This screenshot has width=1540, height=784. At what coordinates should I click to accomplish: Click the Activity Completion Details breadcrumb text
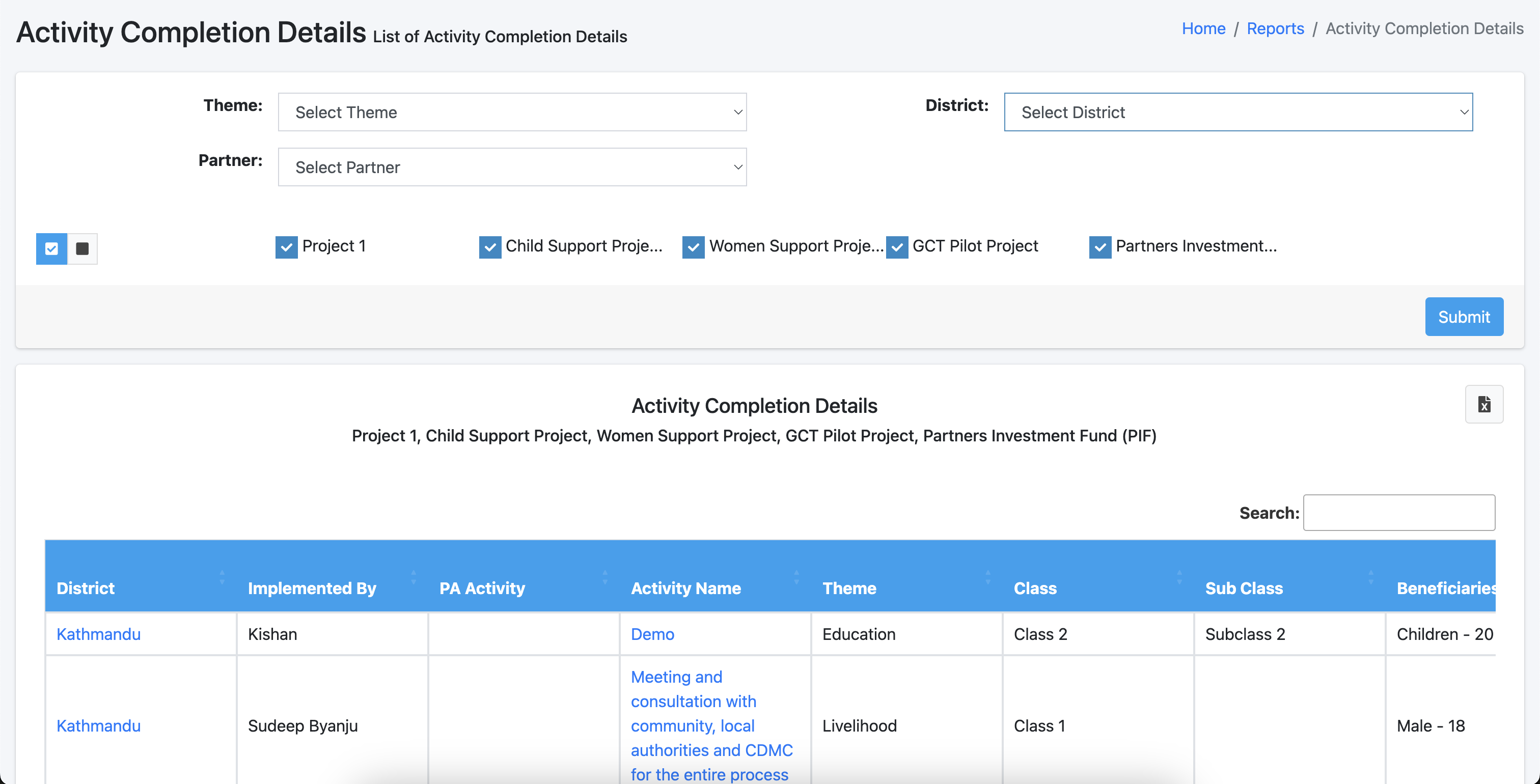click(x=1424, y=28)
